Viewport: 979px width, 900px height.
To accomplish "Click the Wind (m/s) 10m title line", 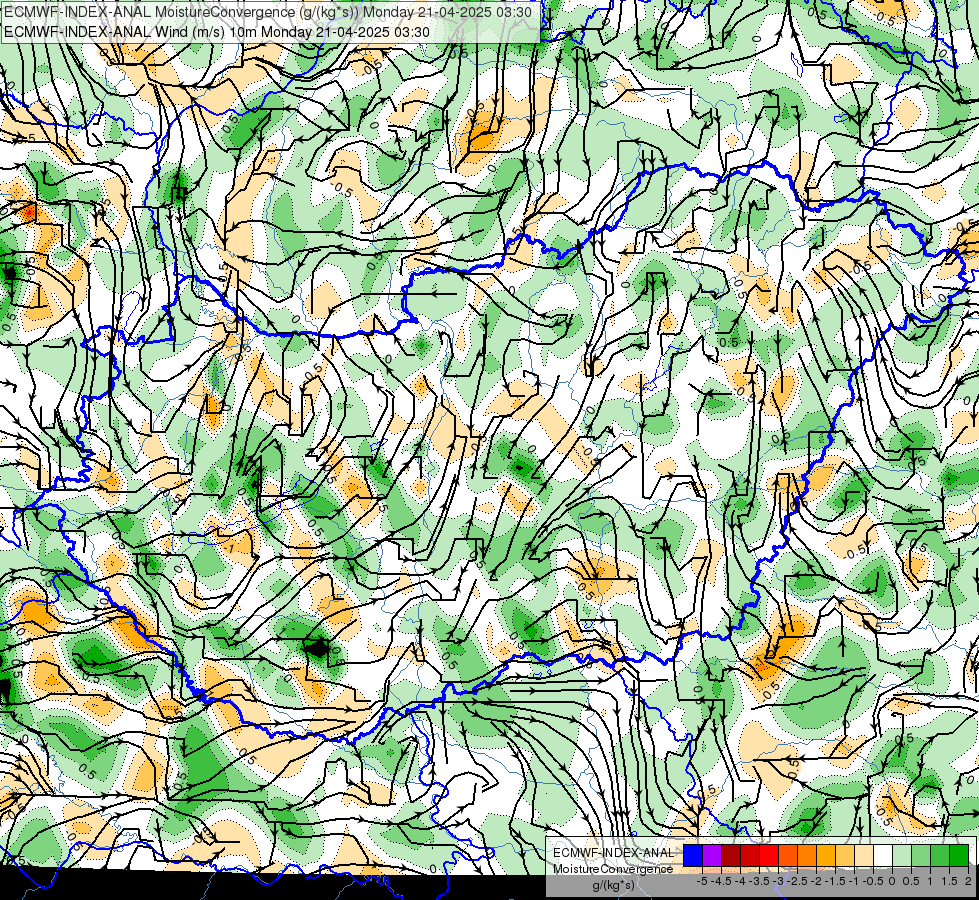I will [x=217, y=31].
